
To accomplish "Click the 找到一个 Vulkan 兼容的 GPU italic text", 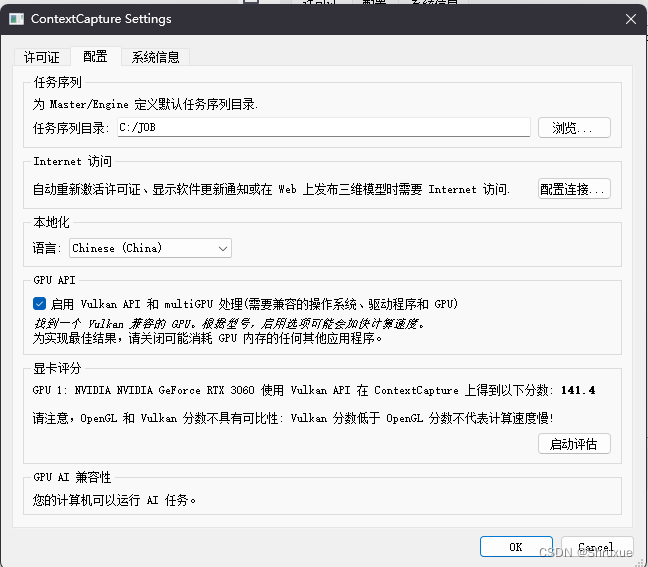I will click(x=229, y=323).
